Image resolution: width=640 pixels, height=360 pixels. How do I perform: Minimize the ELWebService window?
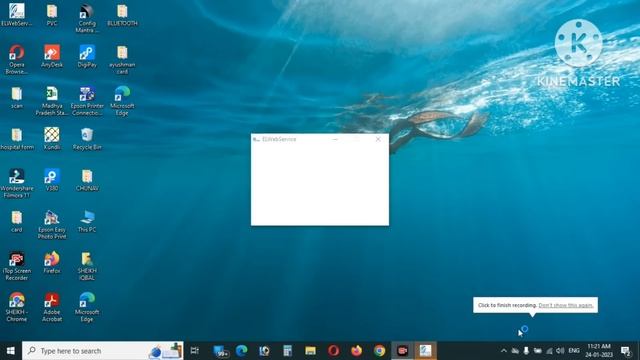coord(335,139)
